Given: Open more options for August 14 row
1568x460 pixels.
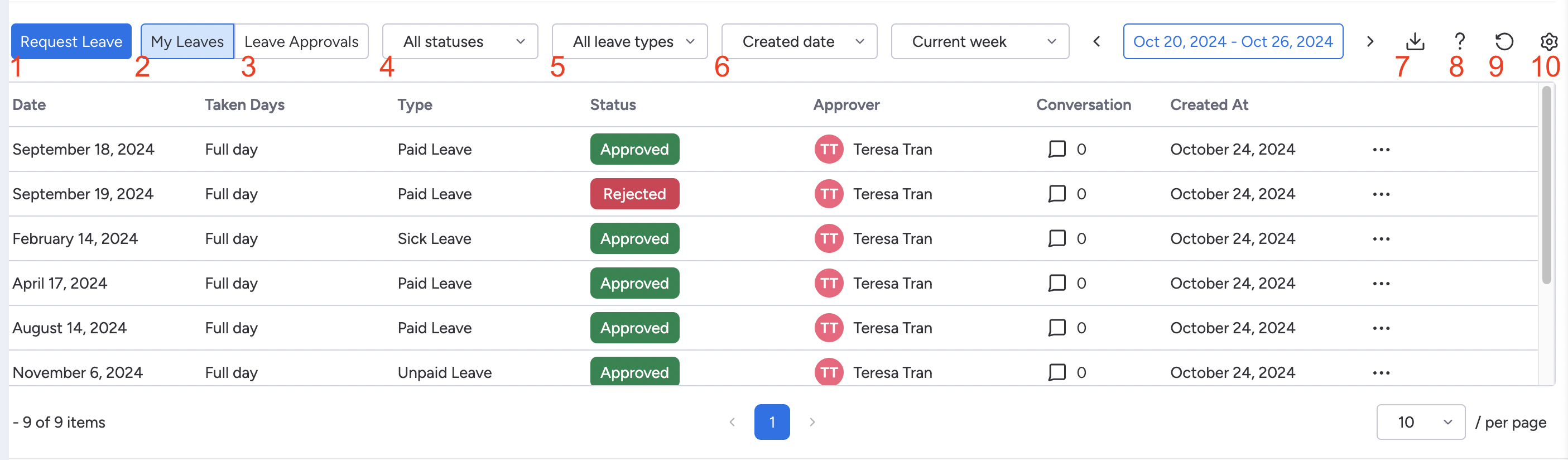Looking at the screenshot, I should point(1381,328).
